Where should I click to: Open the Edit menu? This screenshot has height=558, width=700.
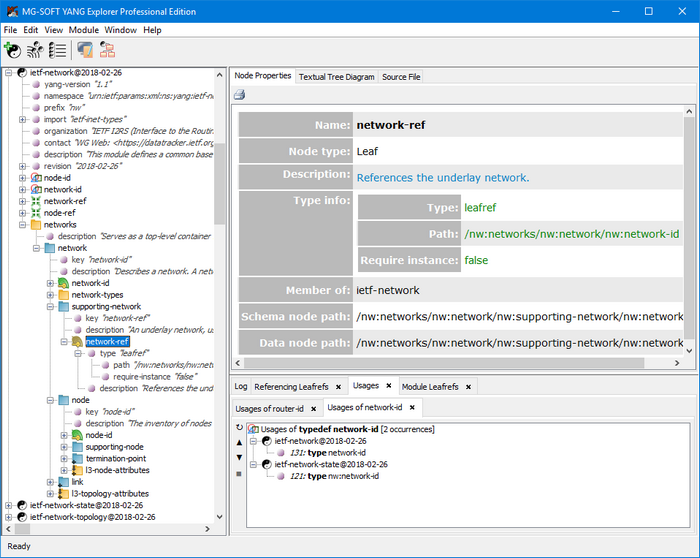click(x=31, y=30)
